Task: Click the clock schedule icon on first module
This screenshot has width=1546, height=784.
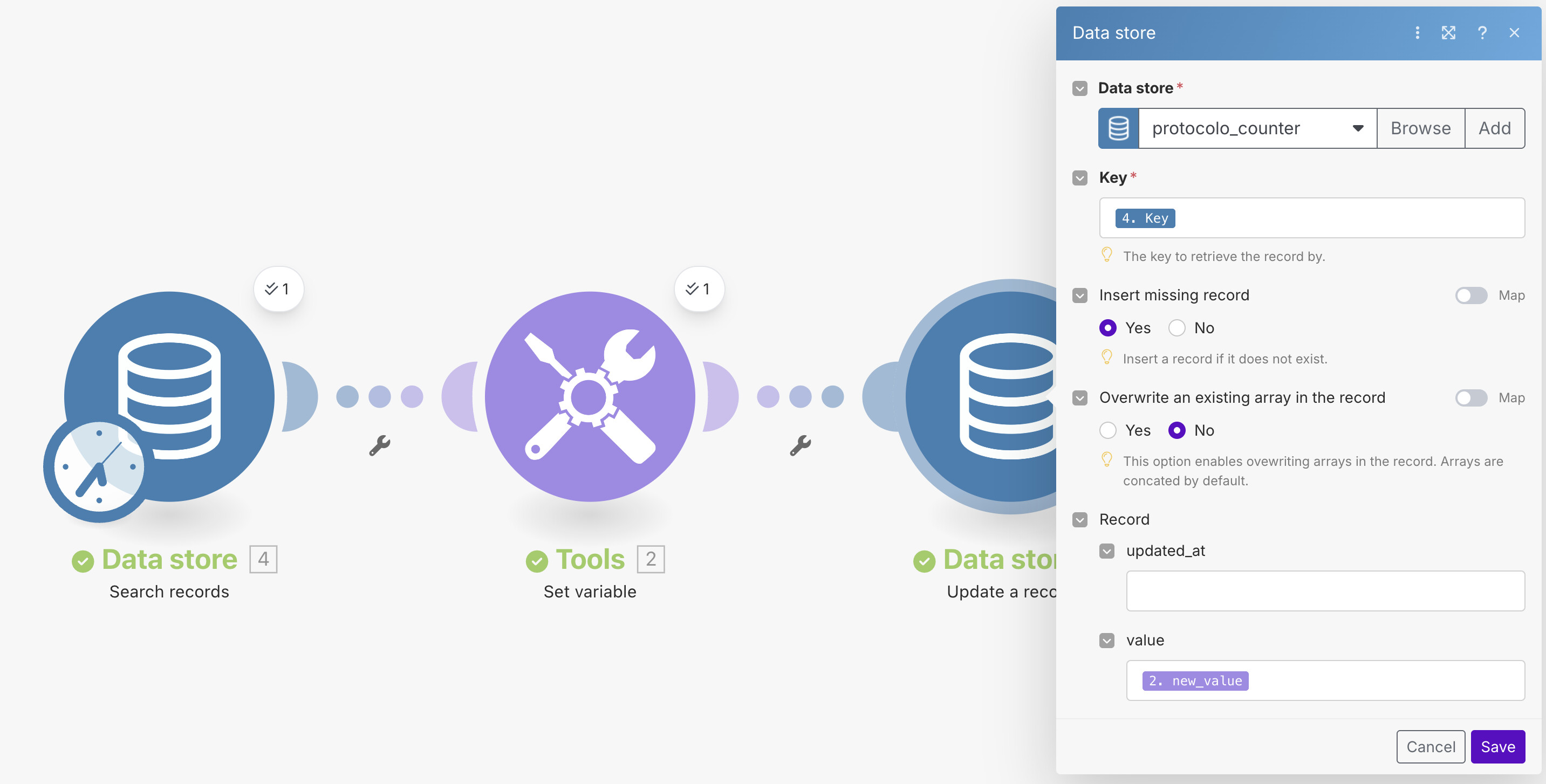Action: [x=98, y=468]
